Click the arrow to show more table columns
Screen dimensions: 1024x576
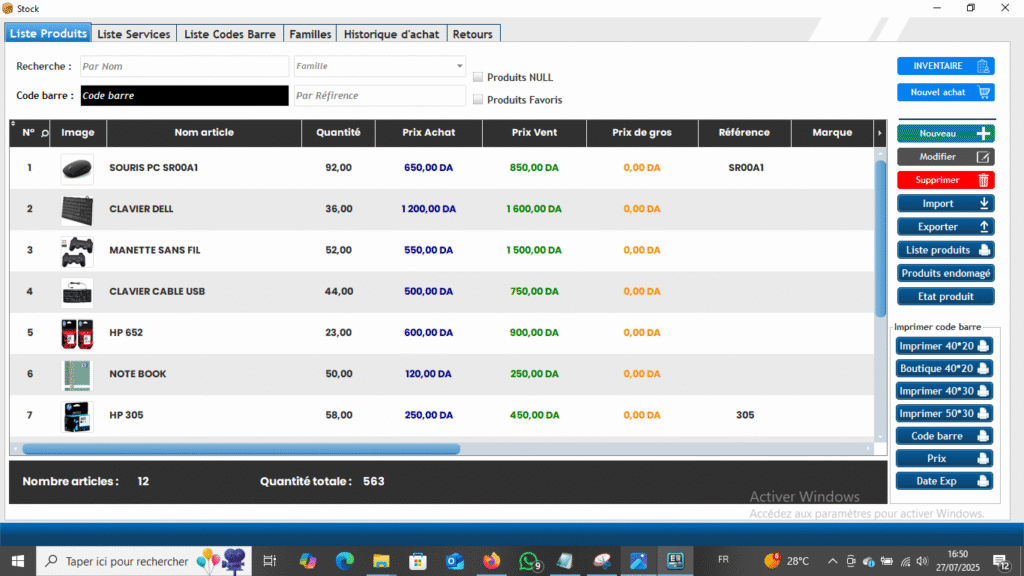(x=879, y=133)
